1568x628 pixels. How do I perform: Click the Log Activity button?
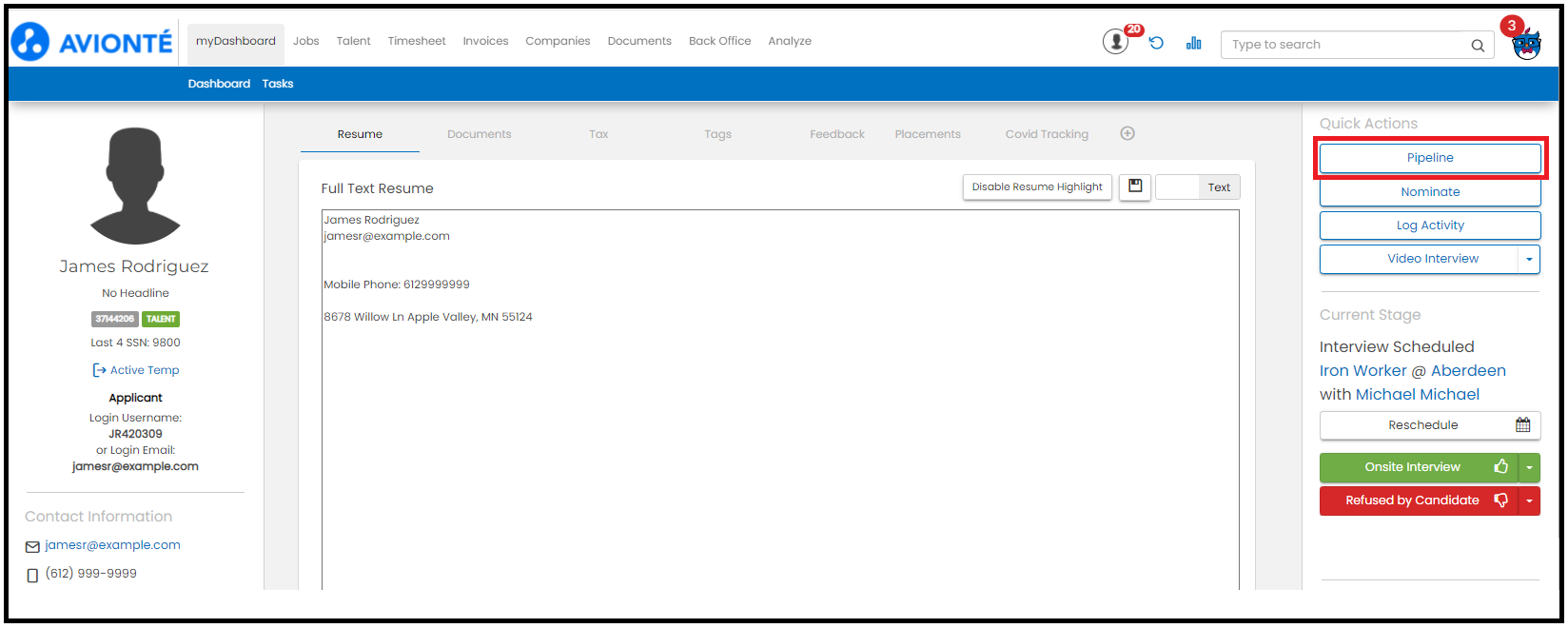point(1430,226)
